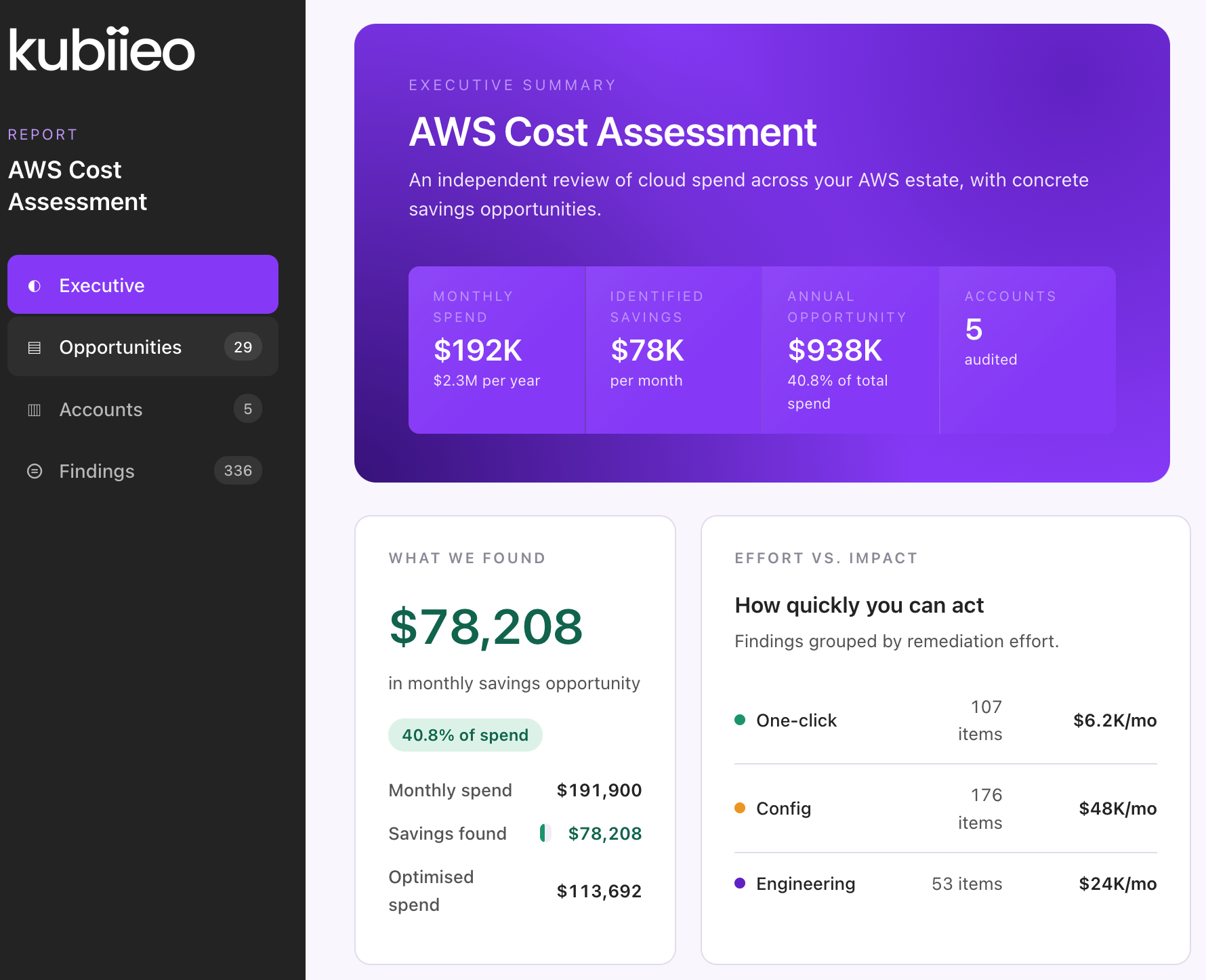
Task: Click the 40.8% of total spend text
Action: pos(837,392)
